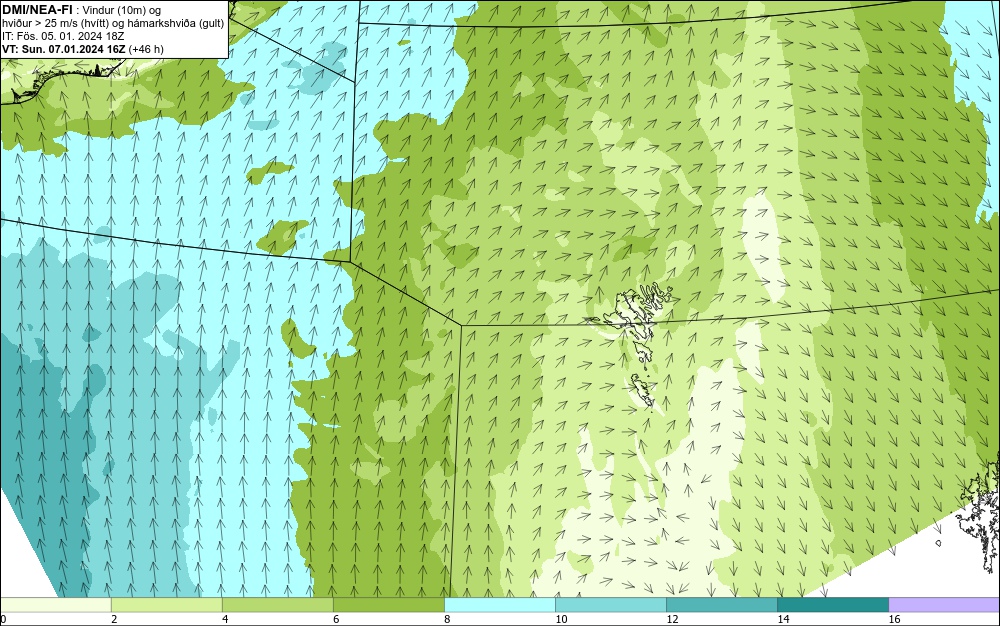Click the 10–12 m/s legend color swatch
1000x626 pixels.
pyautogui.click(x=610, y=605)
